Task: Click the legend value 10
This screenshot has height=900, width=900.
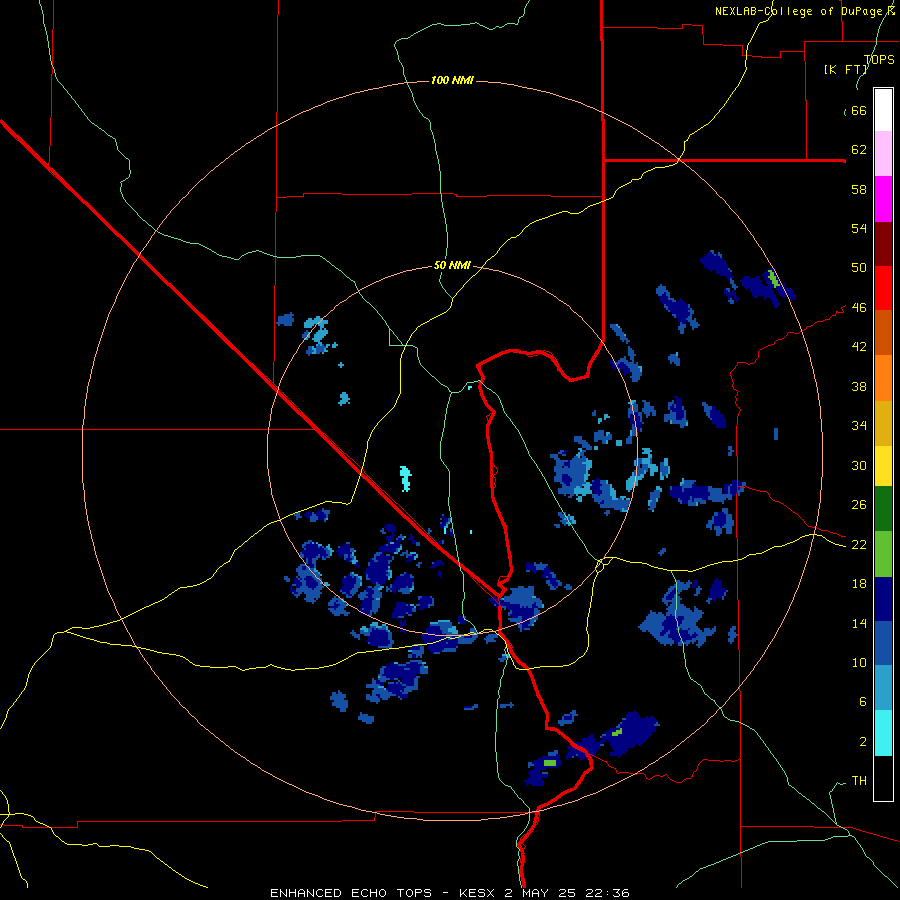Action: (x=859, y=662)
